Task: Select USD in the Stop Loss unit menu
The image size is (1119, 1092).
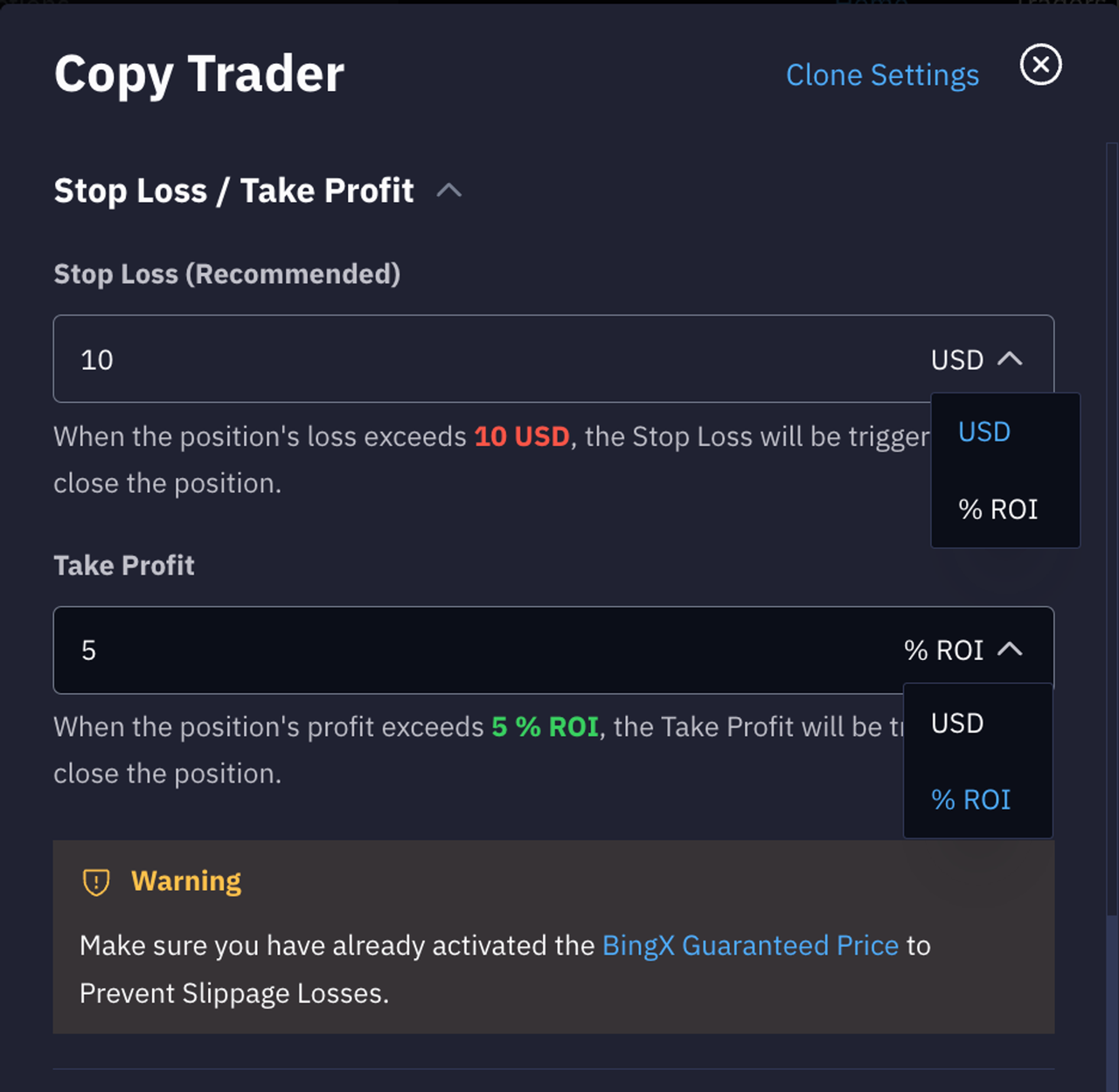Action: (x=984, y=432)
